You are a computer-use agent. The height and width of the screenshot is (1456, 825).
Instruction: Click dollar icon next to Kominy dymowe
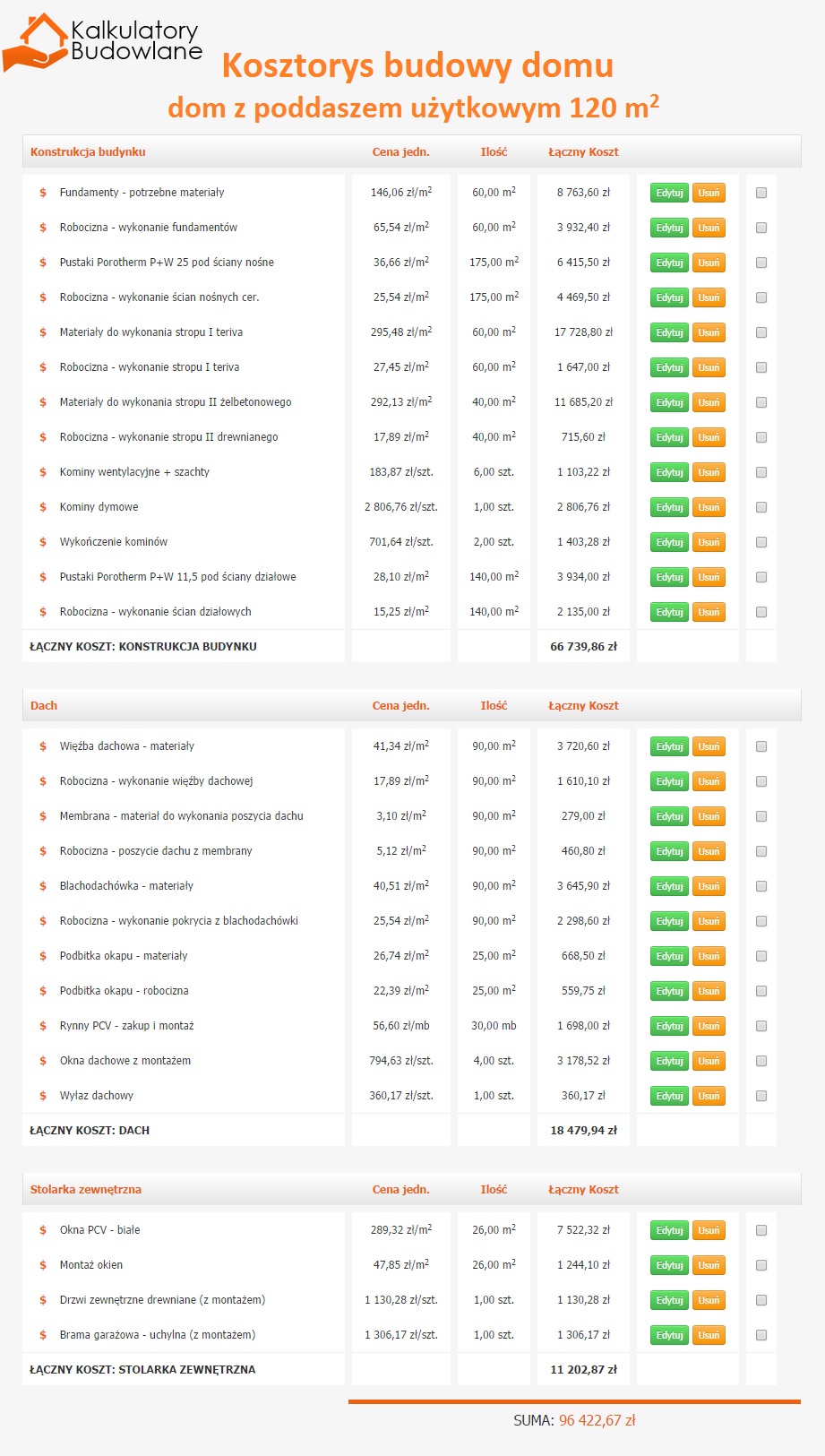tap(43, 507)
